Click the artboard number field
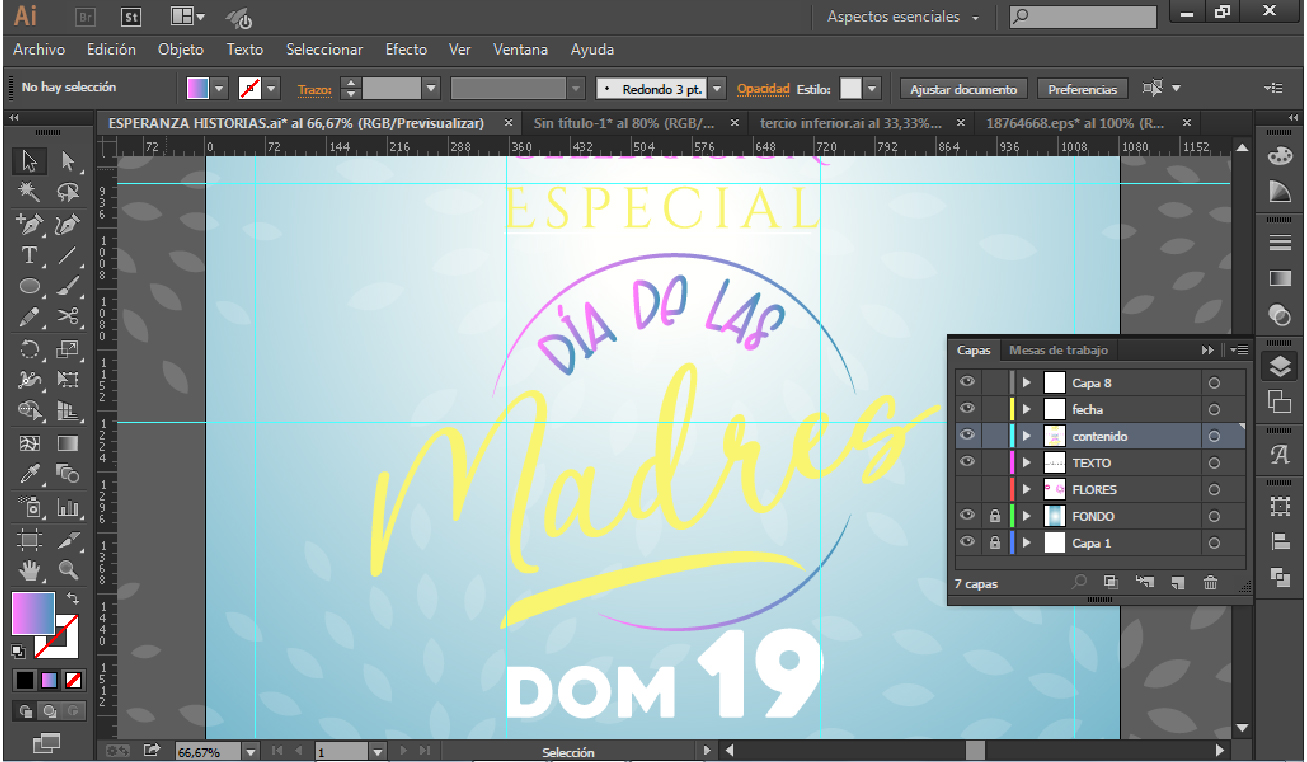 coord(342,751)
